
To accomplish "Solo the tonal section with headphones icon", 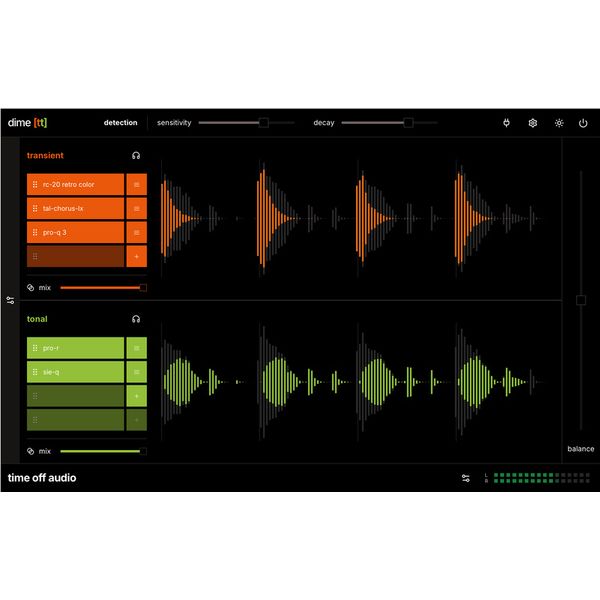I will click(x=136, y=319).
